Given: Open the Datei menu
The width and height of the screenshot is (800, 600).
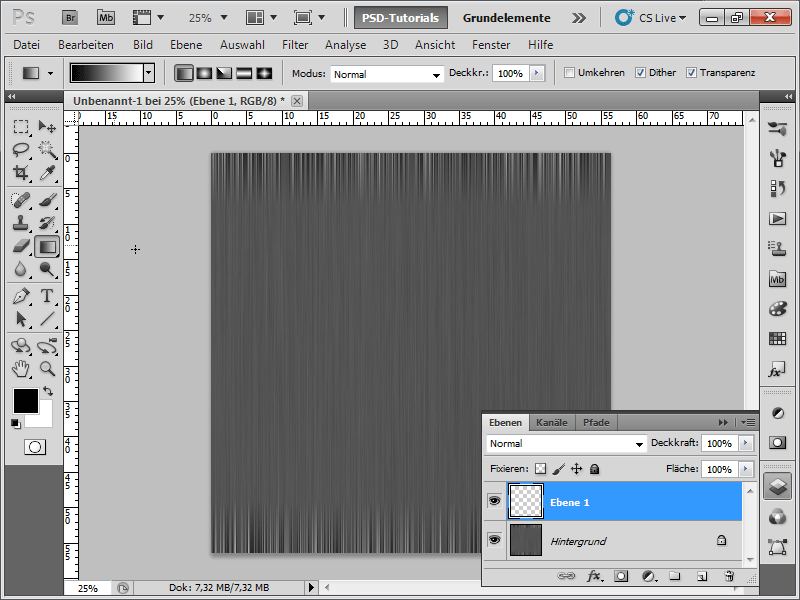Looking at the screenshot, I should point(26,45).
